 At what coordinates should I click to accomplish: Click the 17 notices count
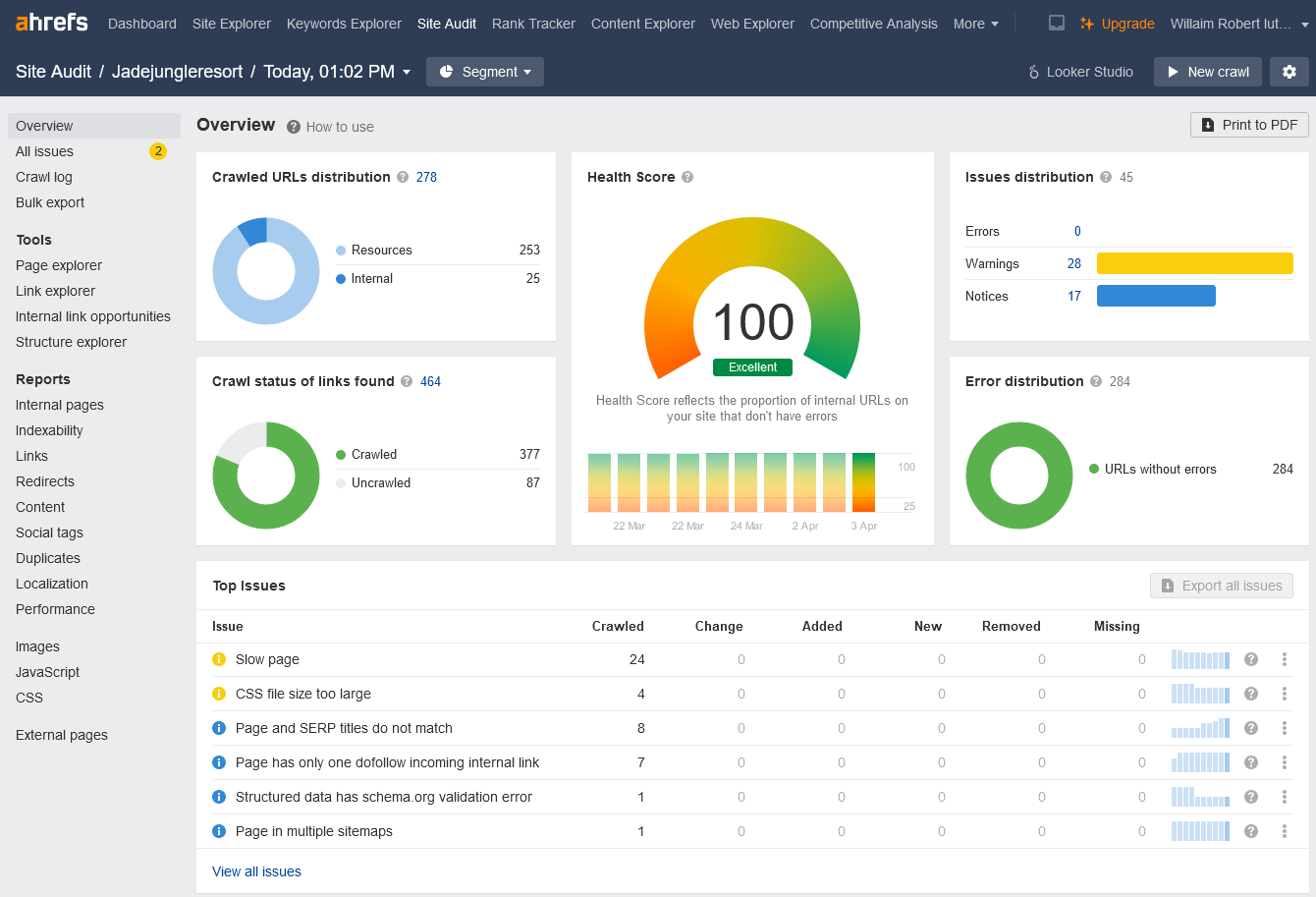(1074, 296)
